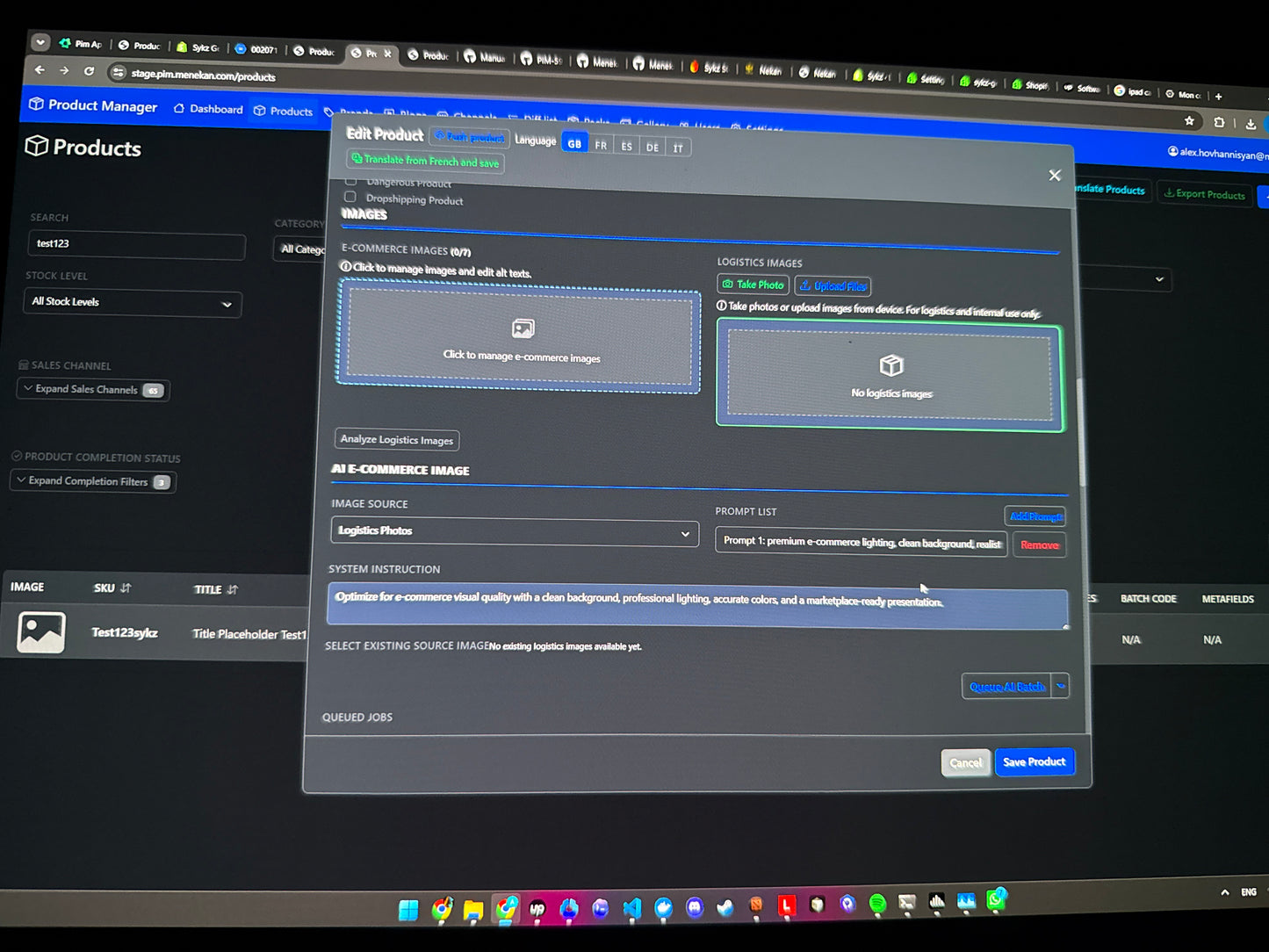Click the Save Product button
Screen dimensions: 1269x952
(x=1034, y=761)
